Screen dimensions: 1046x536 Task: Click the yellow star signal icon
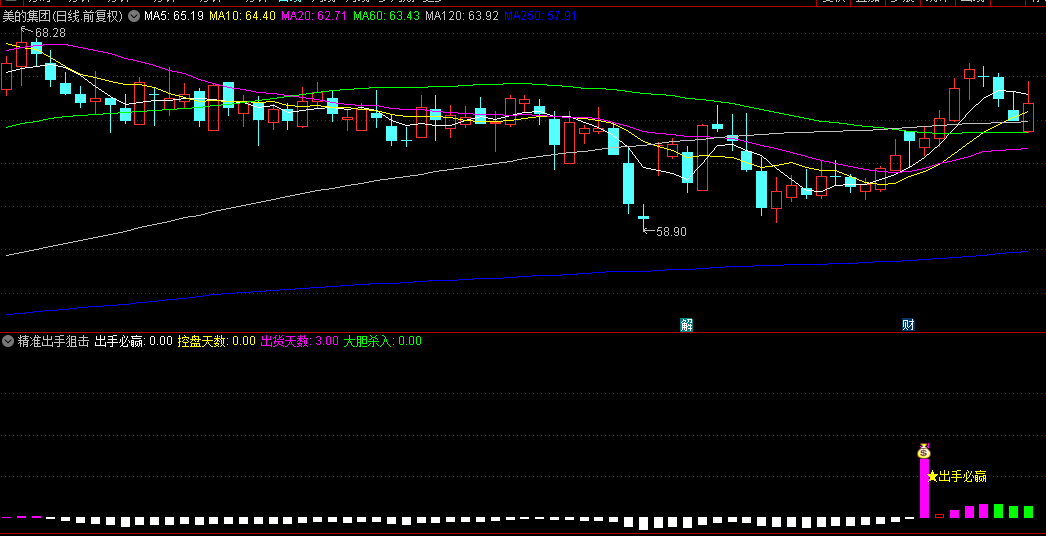point(932,477)
